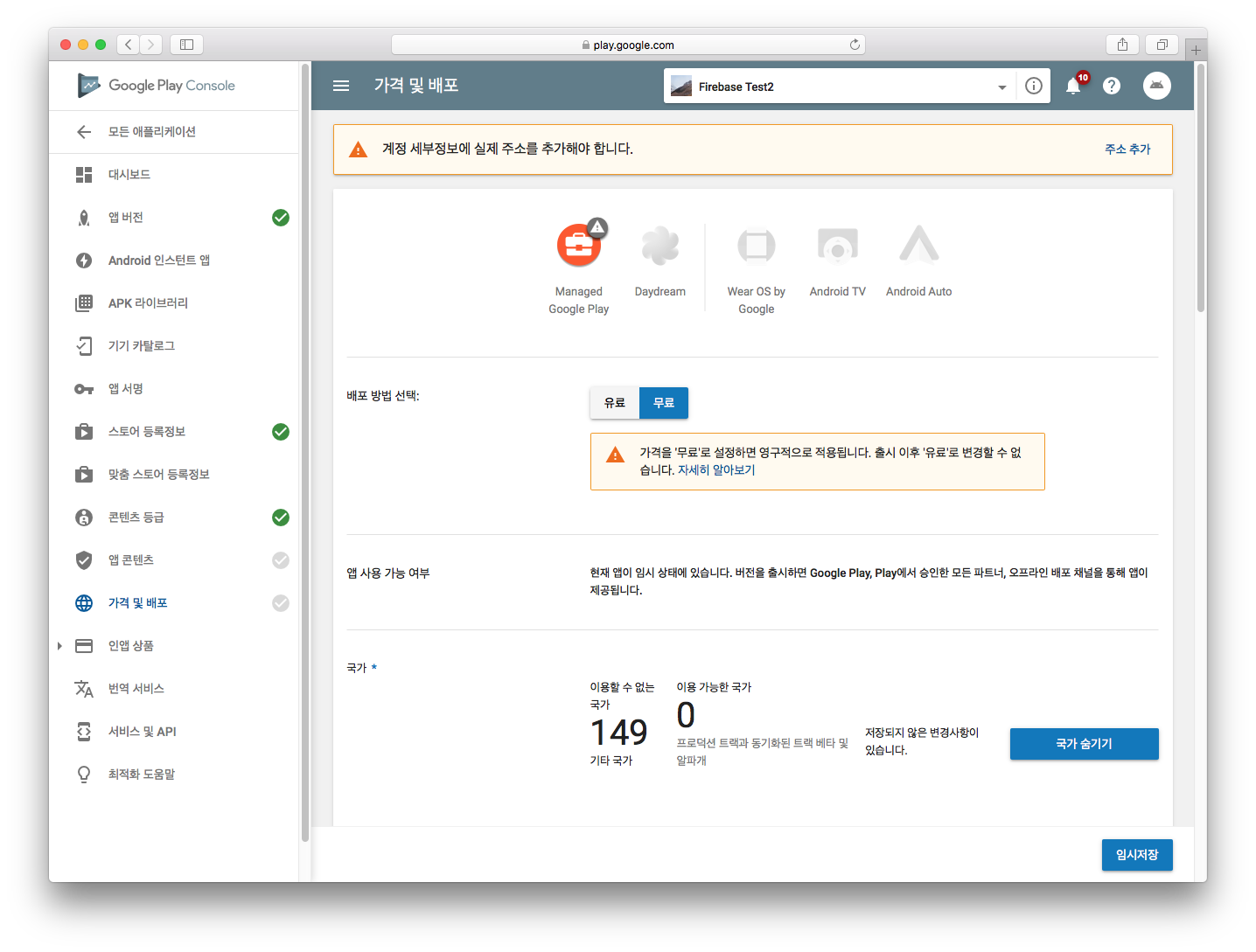
Task: Click the main page vertical scrollbar
Action: click(1201, 187)
